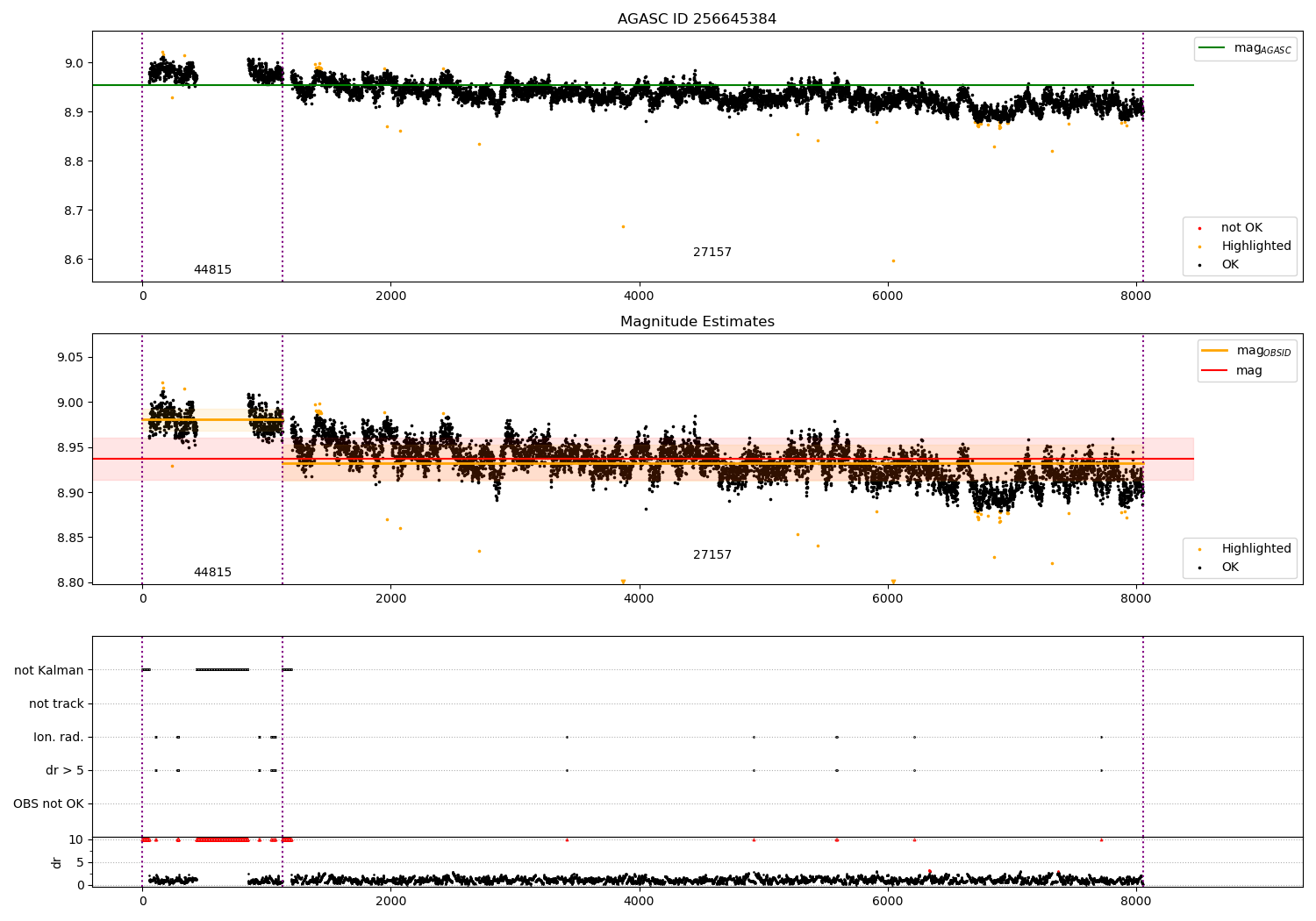Click y-axis tick 8.6 in top plot
The height and width of the screenshot is (921, 1316).
(74, 260)
